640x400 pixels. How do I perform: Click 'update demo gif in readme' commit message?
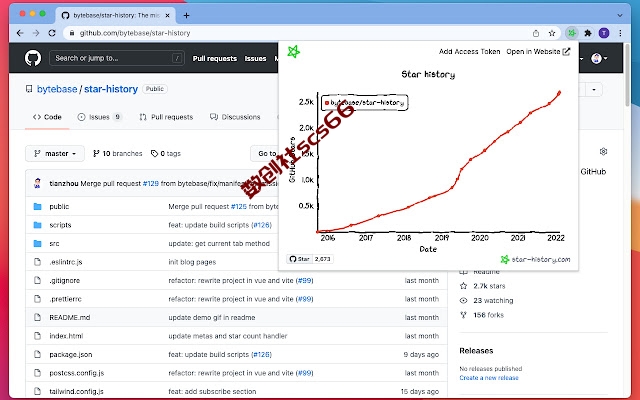pos(212,318)
